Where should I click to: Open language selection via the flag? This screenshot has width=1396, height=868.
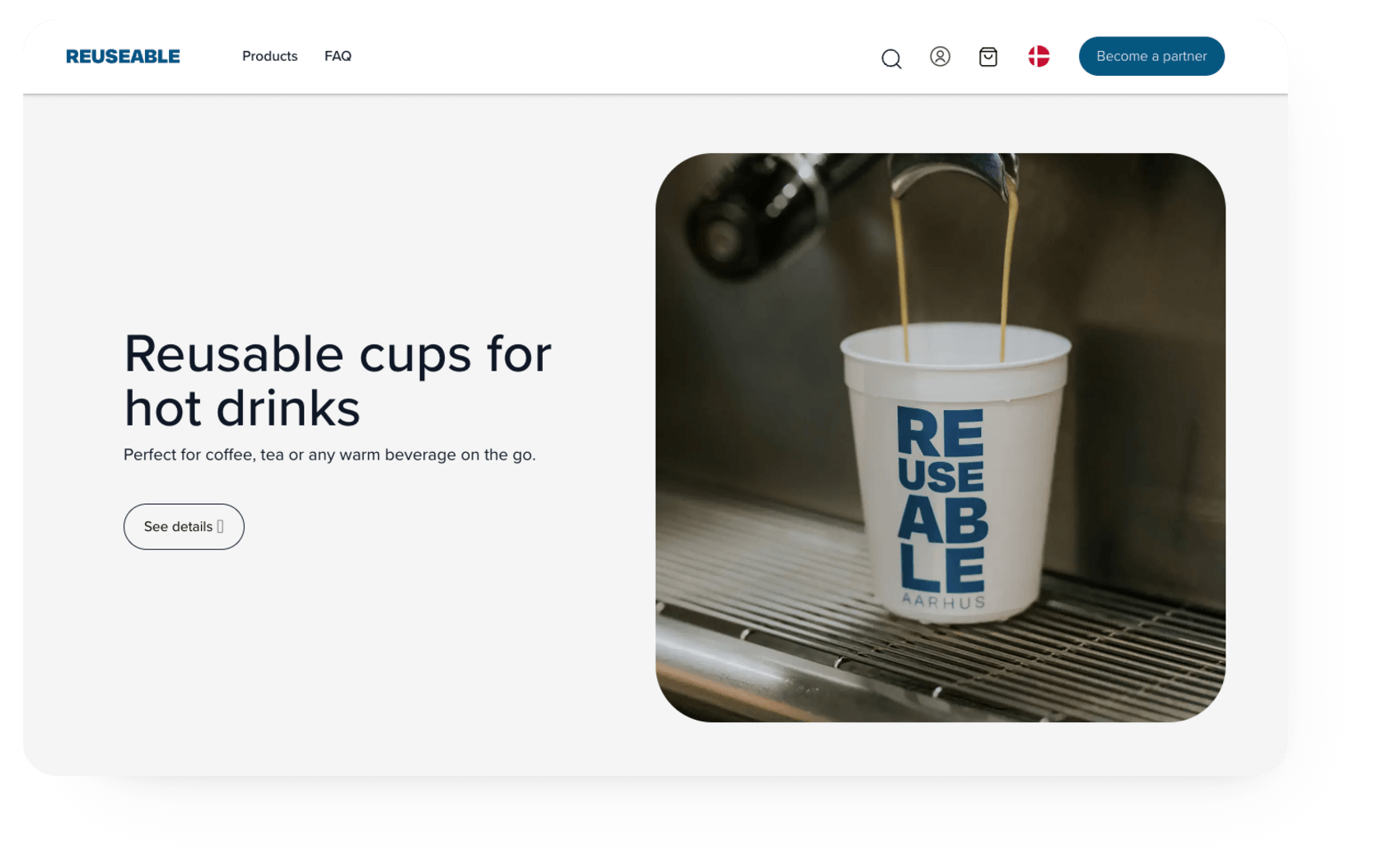tap(1039, 57)
